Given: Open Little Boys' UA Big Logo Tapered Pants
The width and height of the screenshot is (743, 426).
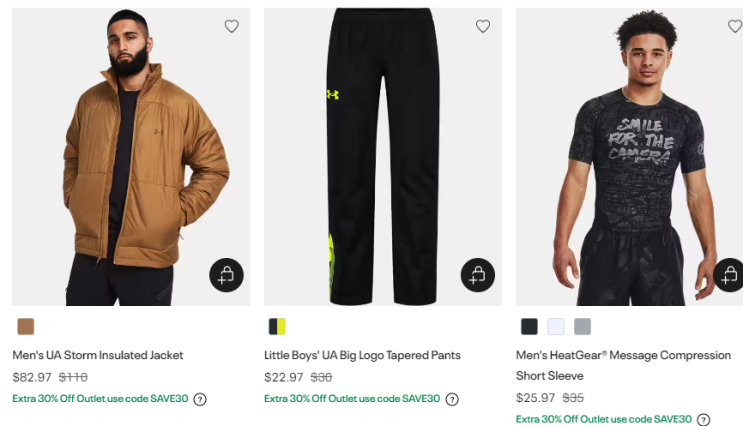Looking at the screenshot, I should tap(362, 355).
